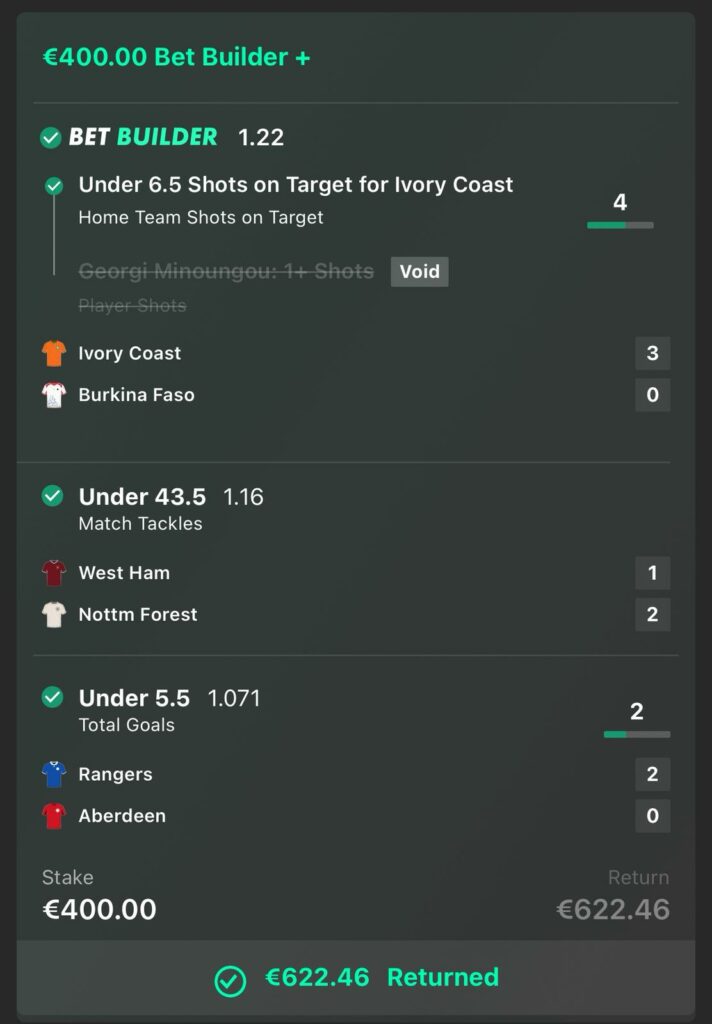Click the Ivory Coast score box showing 3

click(x=652, y=353)
